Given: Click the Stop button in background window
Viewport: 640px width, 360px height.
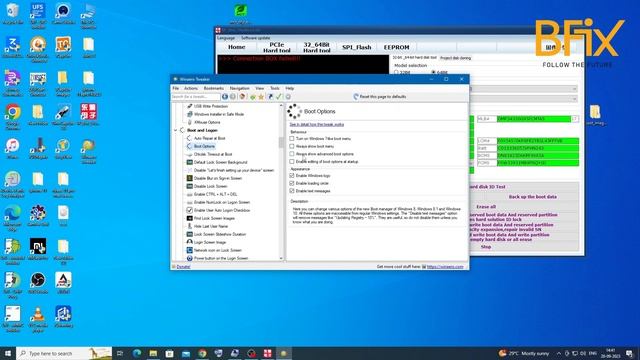Looking at the screenshot, I should tap(486, 247).
